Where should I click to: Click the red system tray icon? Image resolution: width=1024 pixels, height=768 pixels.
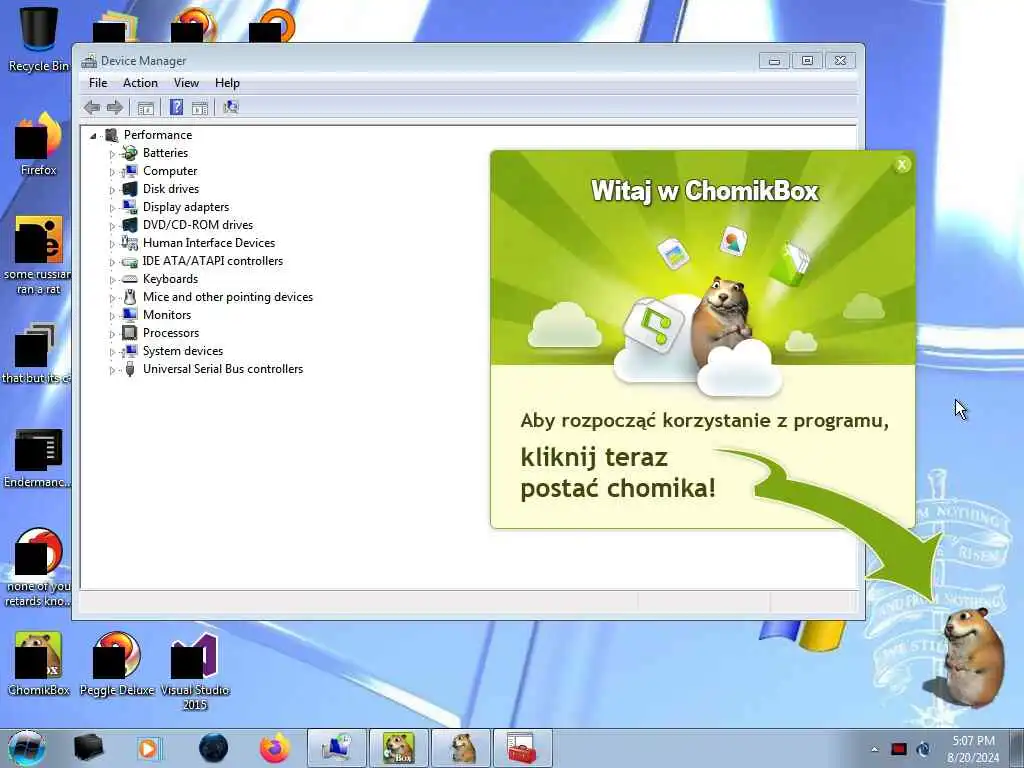(899, 749)
